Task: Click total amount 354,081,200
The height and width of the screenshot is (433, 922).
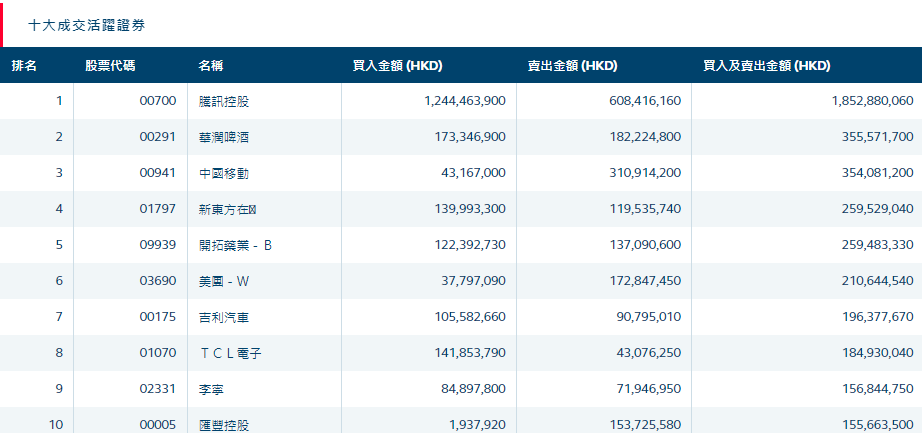Action: [877, 173]
